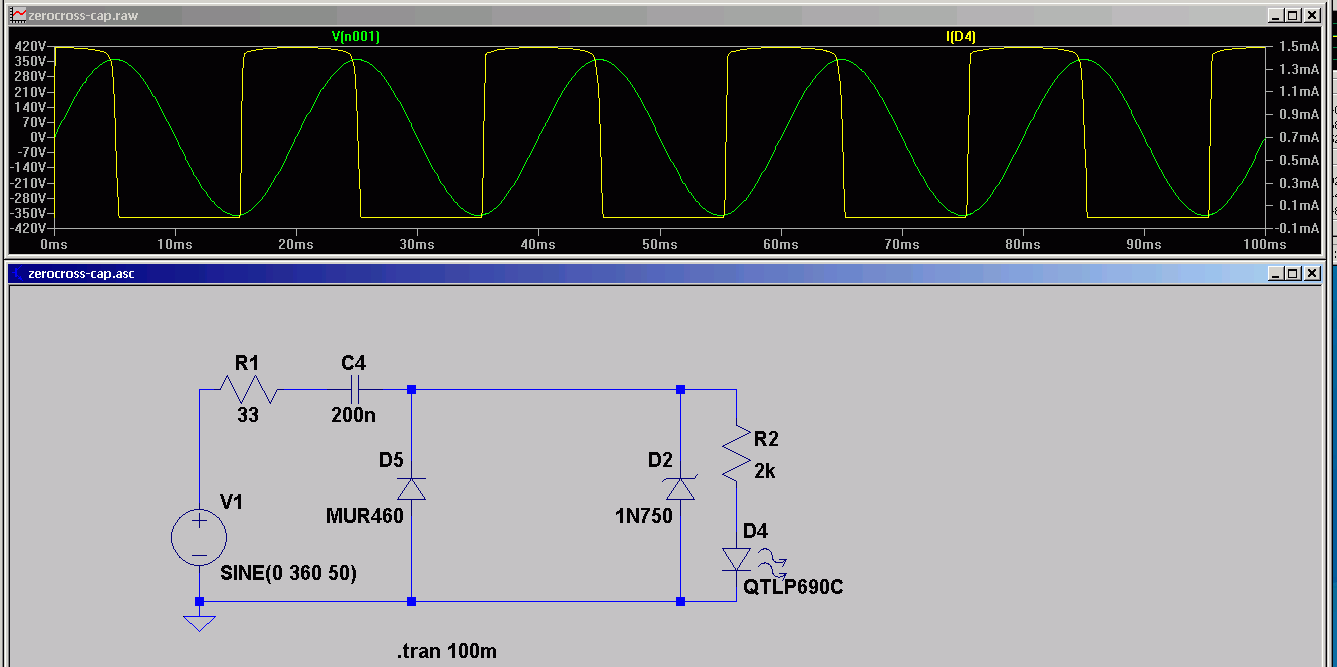Close the zerocross-cap.asc schematic window
This screenshot has height=667, width=1337.
point(1312,273)
